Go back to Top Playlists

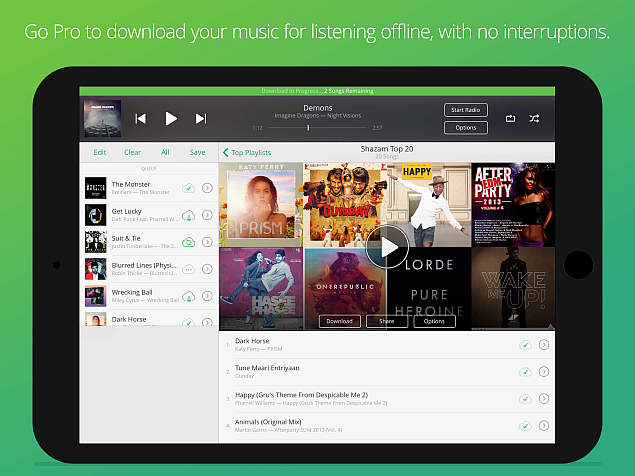[247, 152]
